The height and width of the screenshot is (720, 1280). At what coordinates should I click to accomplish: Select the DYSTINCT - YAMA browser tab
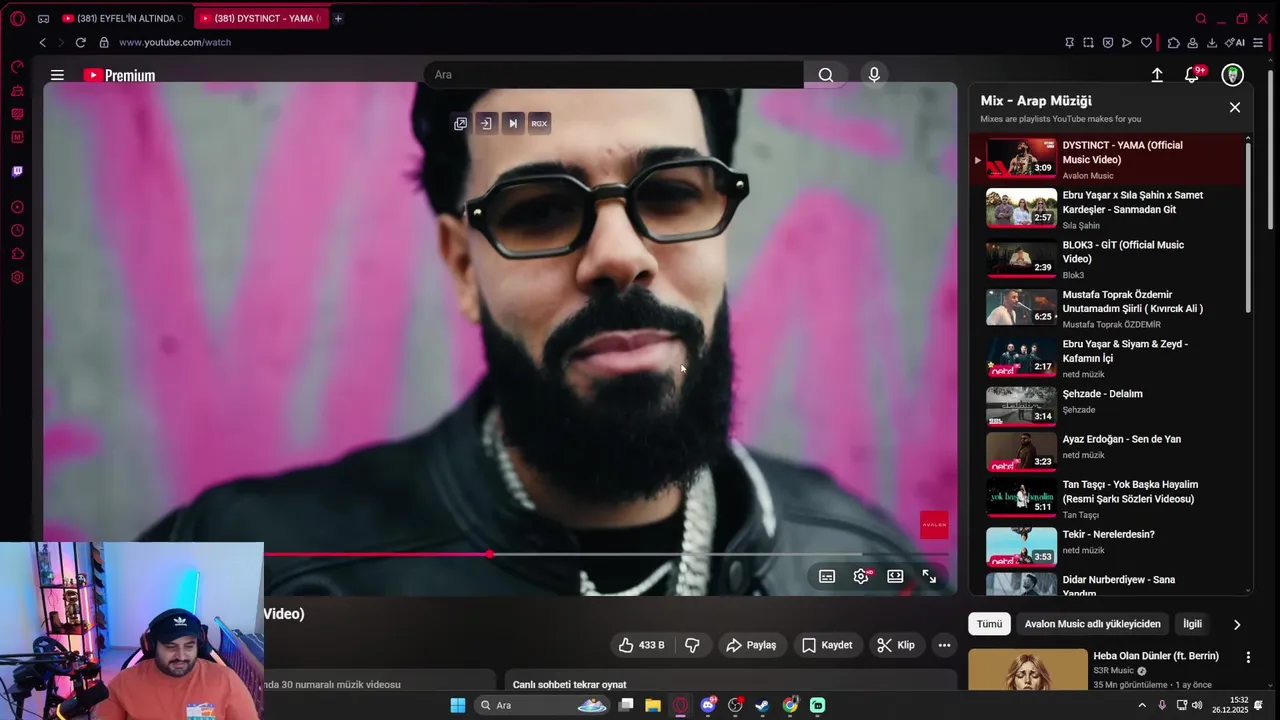261,18
